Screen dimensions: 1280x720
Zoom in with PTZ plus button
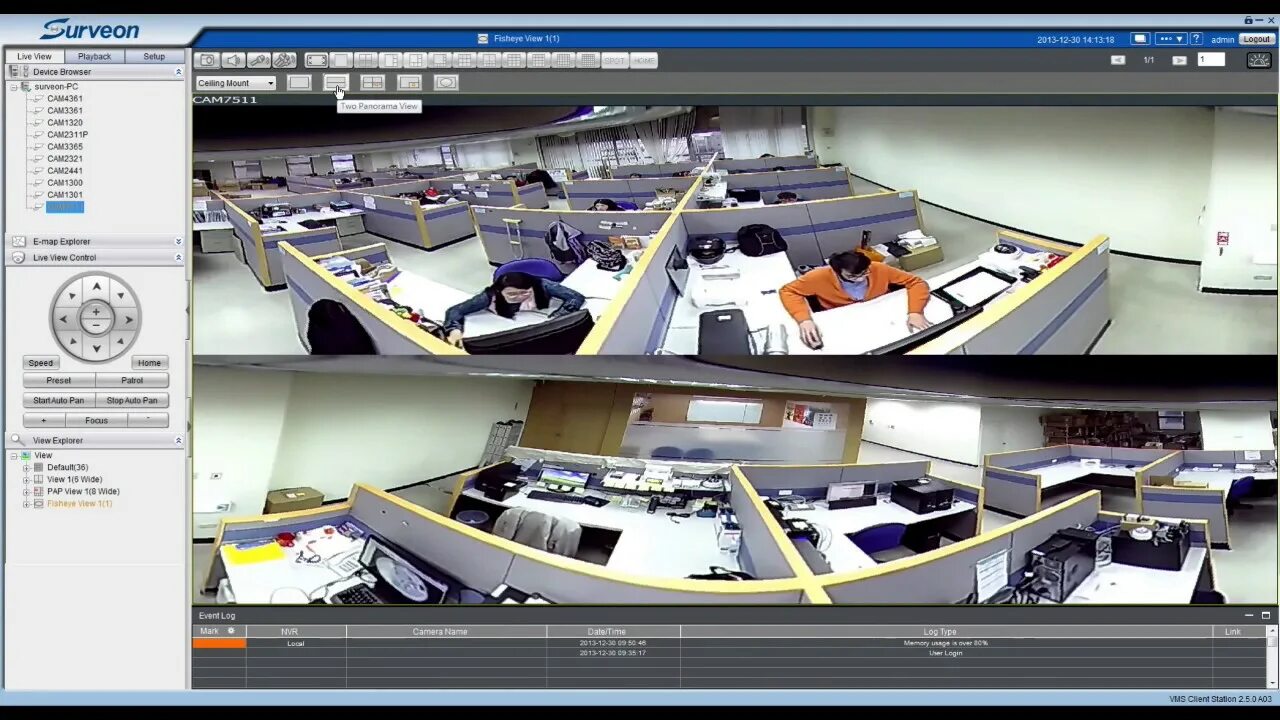96,312
